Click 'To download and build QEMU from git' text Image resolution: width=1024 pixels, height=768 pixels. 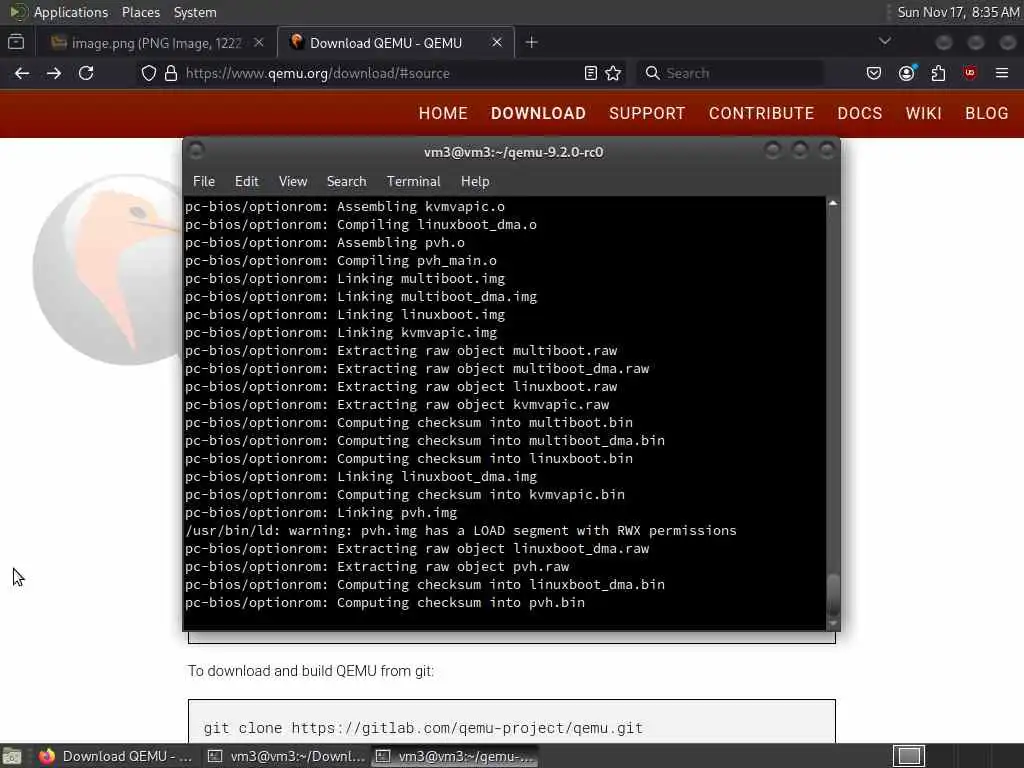(x=311, y=671)
